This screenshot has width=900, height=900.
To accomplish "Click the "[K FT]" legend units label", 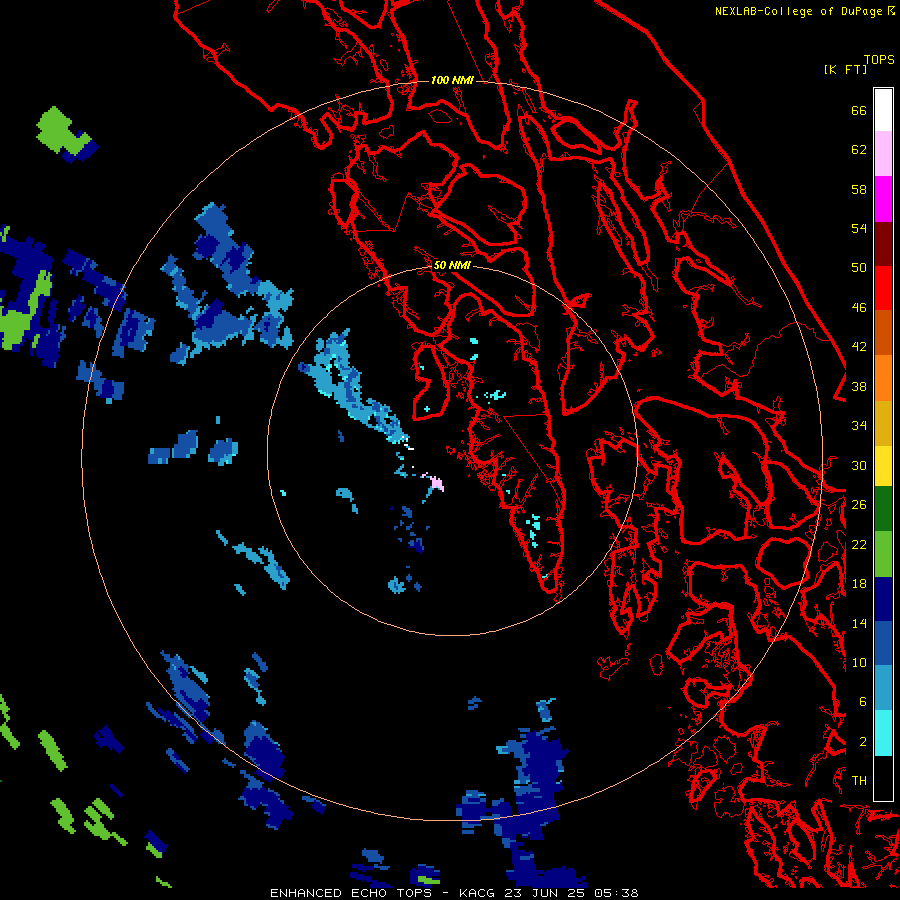I will click(x=845, y=70).
